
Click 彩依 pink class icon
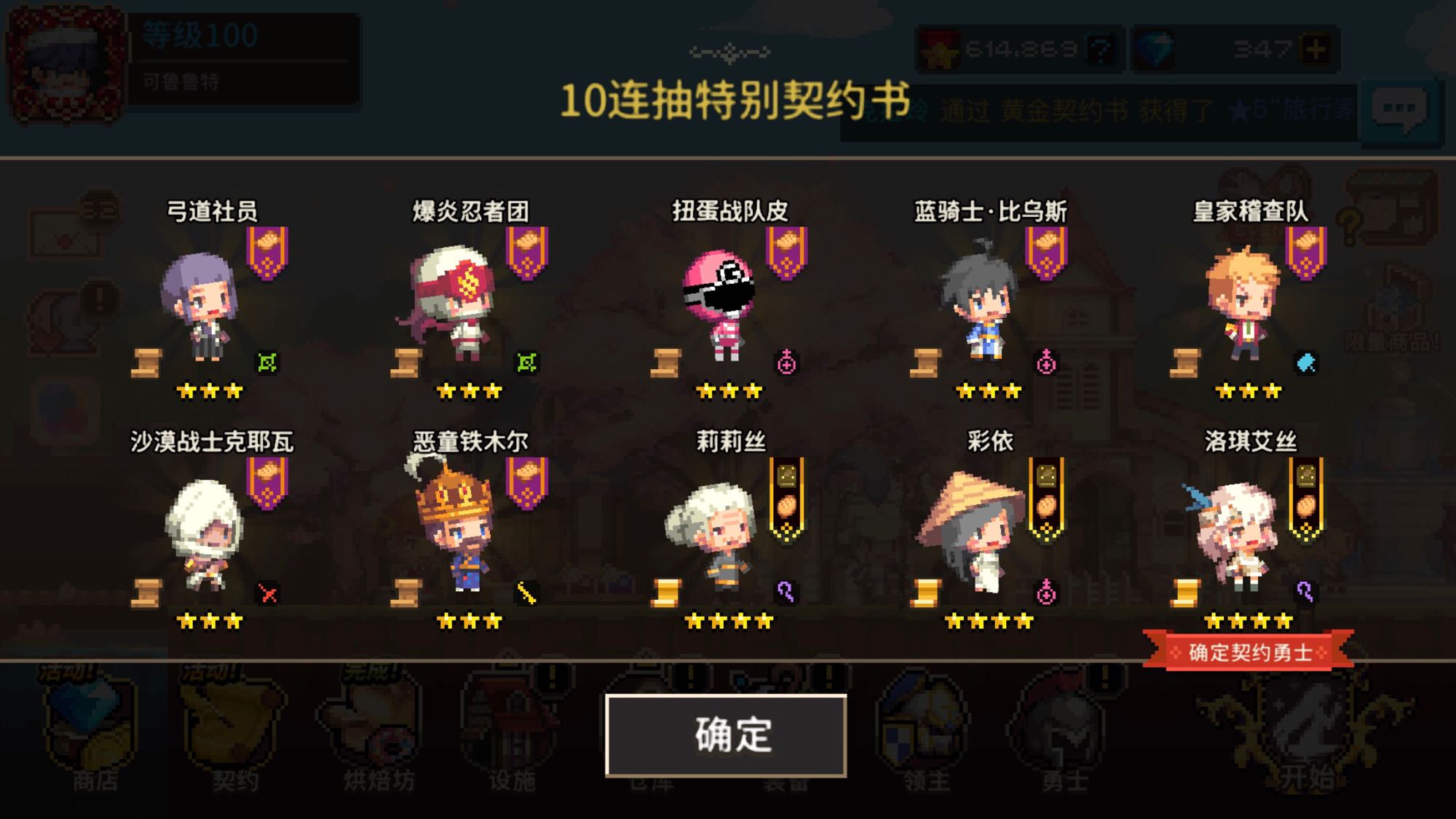1046,593
